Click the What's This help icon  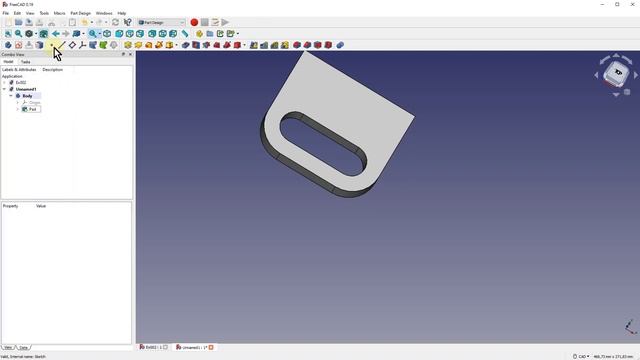pos(128,22)
